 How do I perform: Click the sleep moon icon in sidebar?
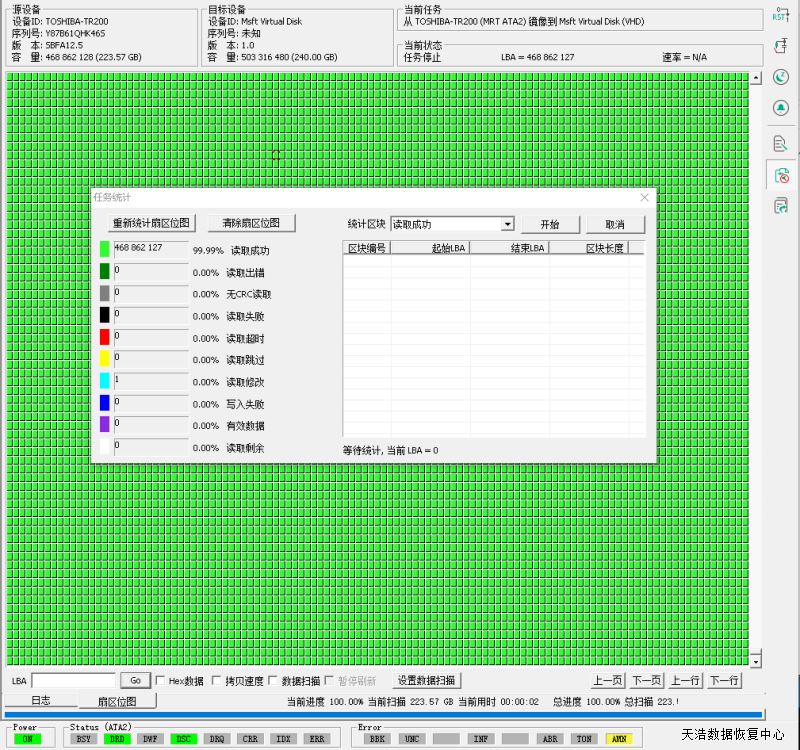pyautogui.click(x=781, y=77)
